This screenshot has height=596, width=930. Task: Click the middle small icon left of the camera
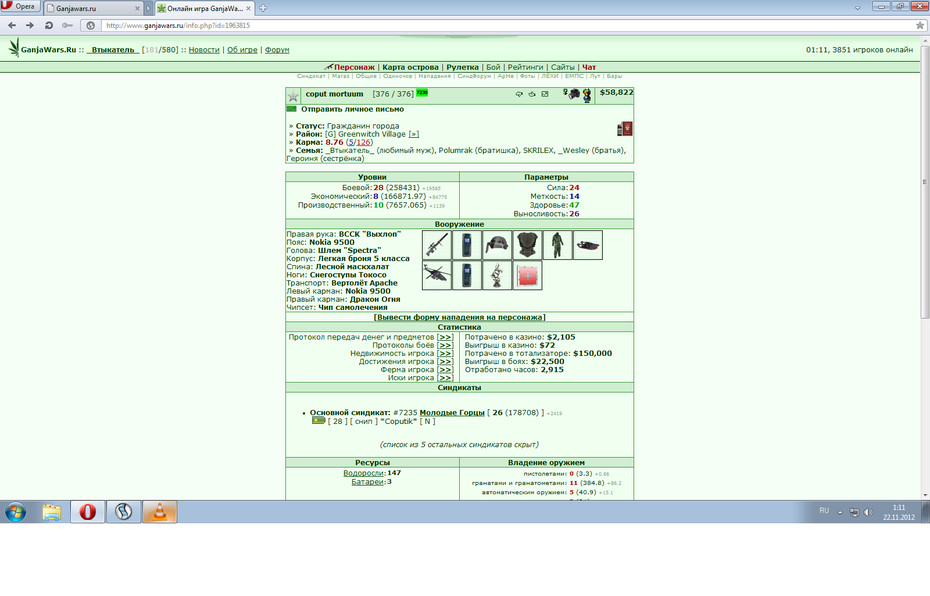tap(532, 94)
